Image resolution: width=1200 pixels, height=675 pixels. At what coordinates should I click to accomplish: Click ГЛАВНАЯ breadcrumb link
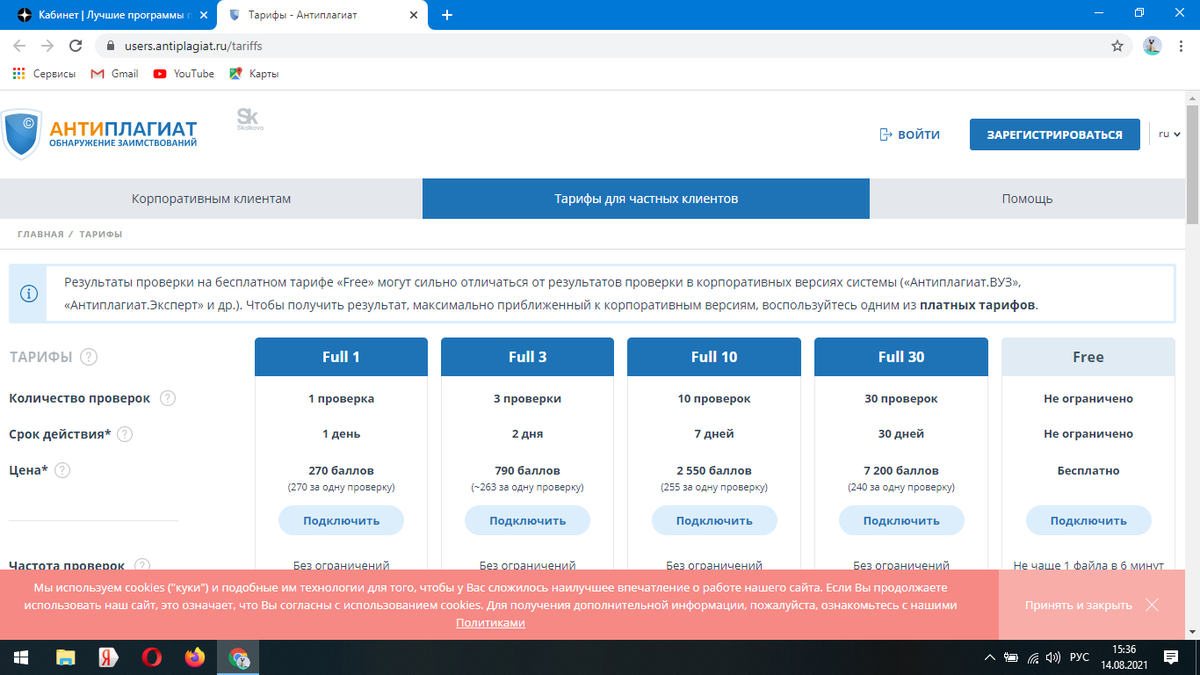[39, 234]
